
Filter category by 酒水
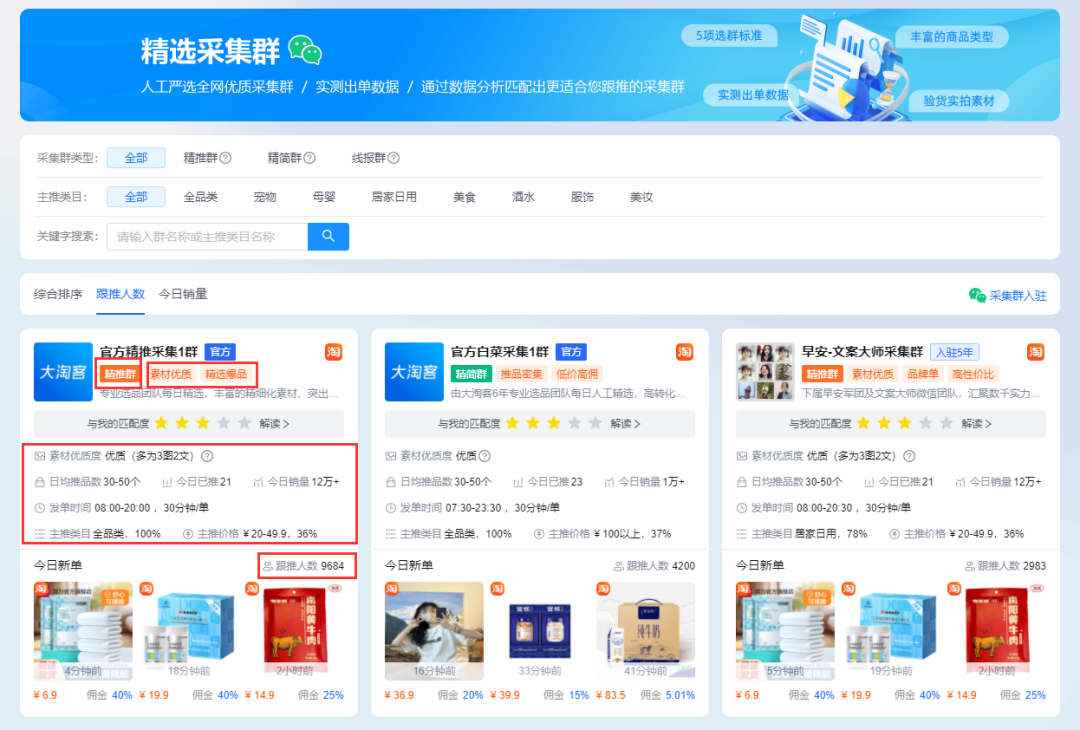pyautogui.click(x=523, y=197)
